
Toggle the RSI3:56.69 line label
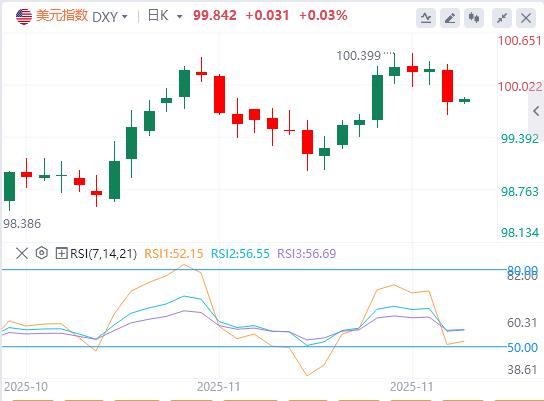pos(307,254)
